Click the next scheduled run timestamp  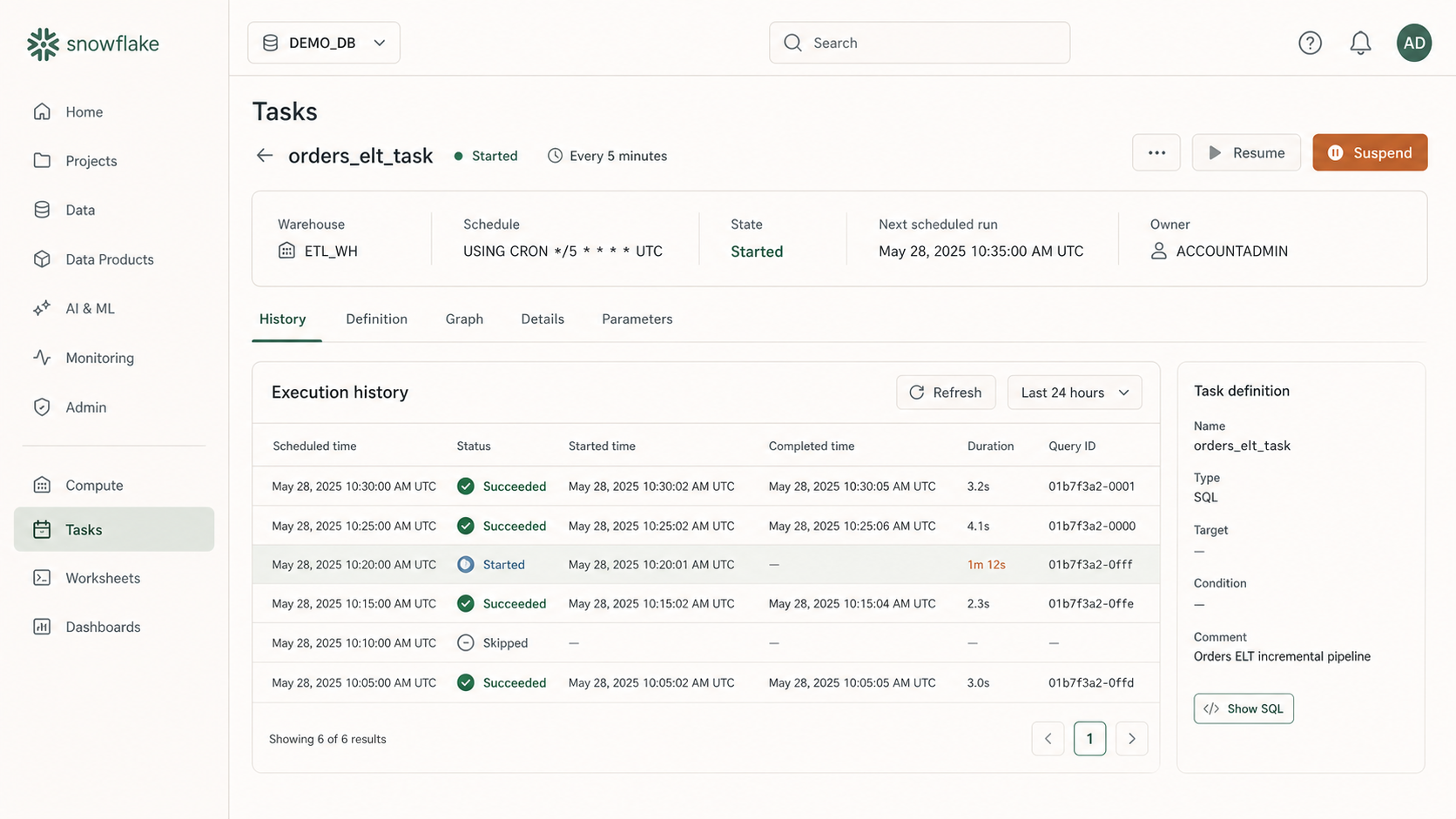[x=981, y=252]
